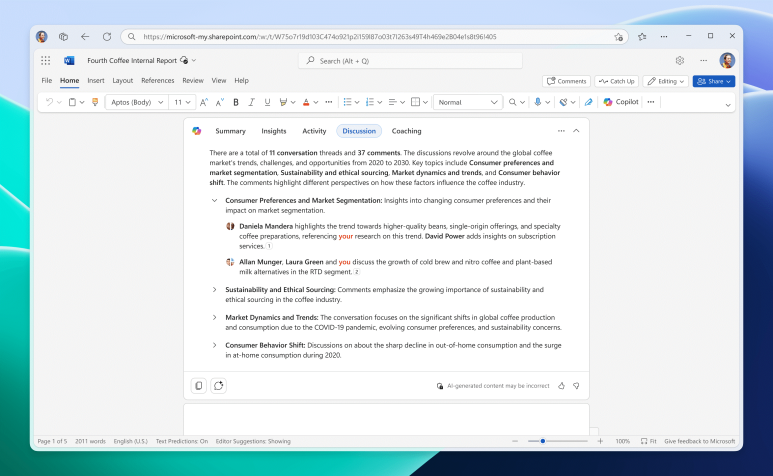This screenshot has width=773, height=476.
Task: Copy the Copilot summary with the copy icon
Action: coord(199,385)
